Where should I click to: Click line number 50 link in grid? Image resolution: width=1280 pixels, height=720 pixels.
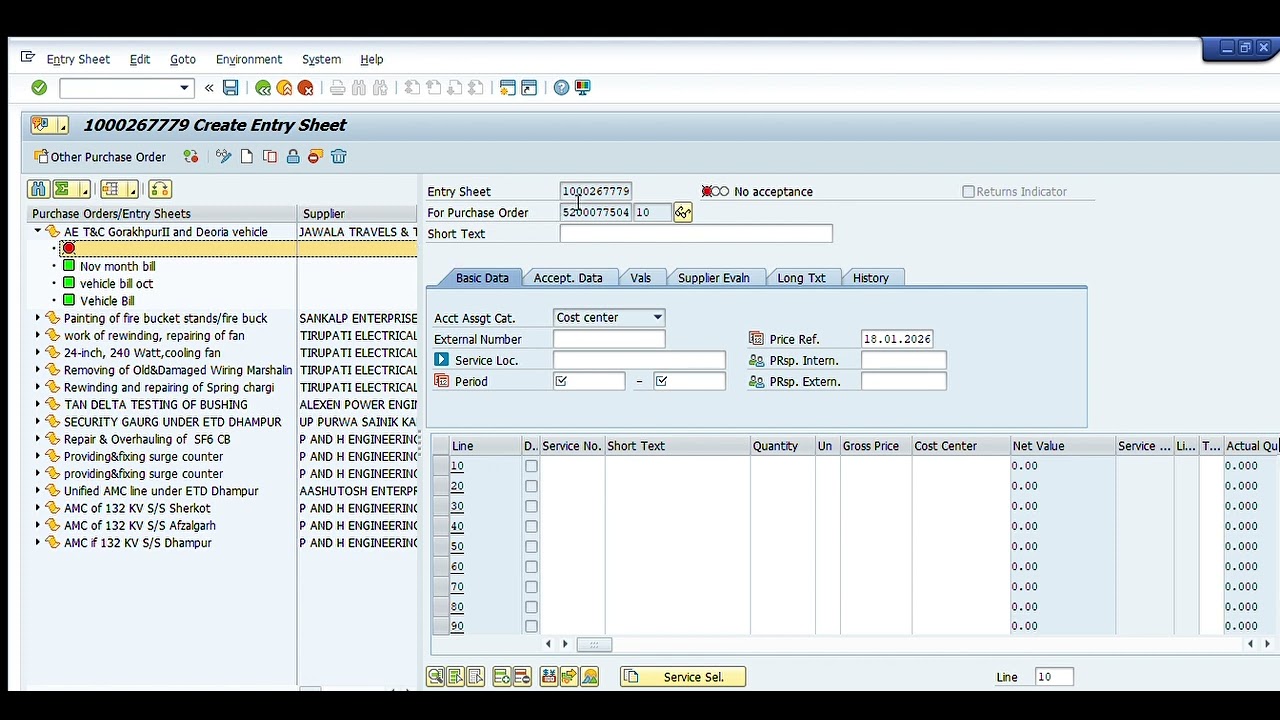[457, 546]
